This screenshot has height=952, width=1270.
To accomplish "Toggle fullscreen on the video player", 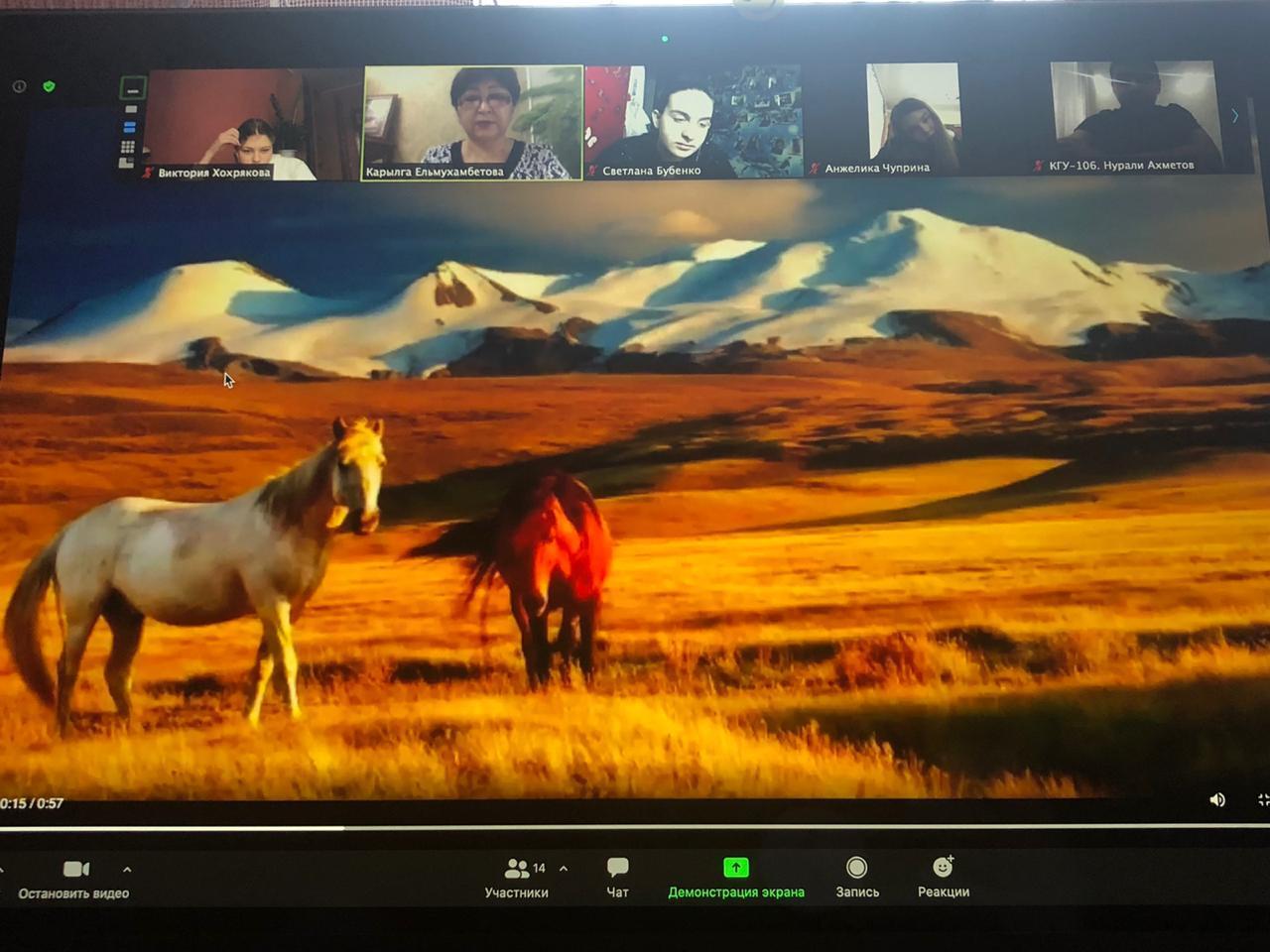I will (x=1262, y=799).
